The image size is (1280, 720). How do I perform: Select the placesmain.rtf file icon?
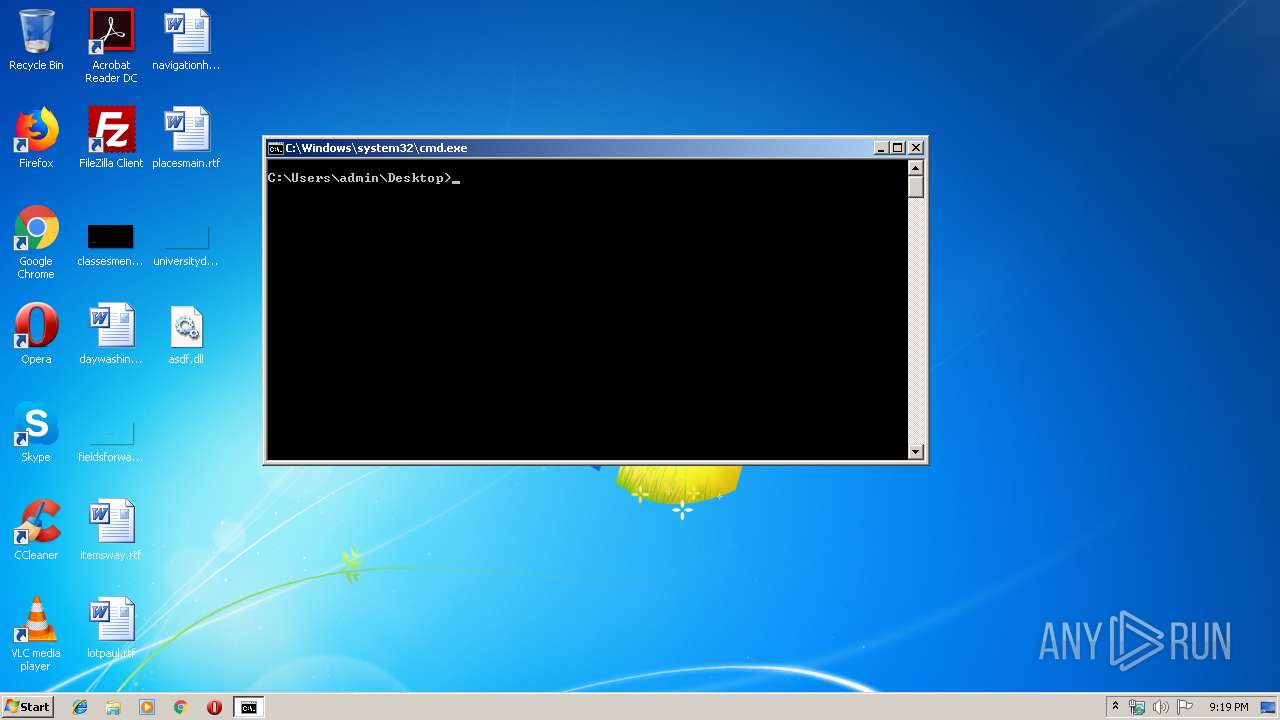pos(186,138)
